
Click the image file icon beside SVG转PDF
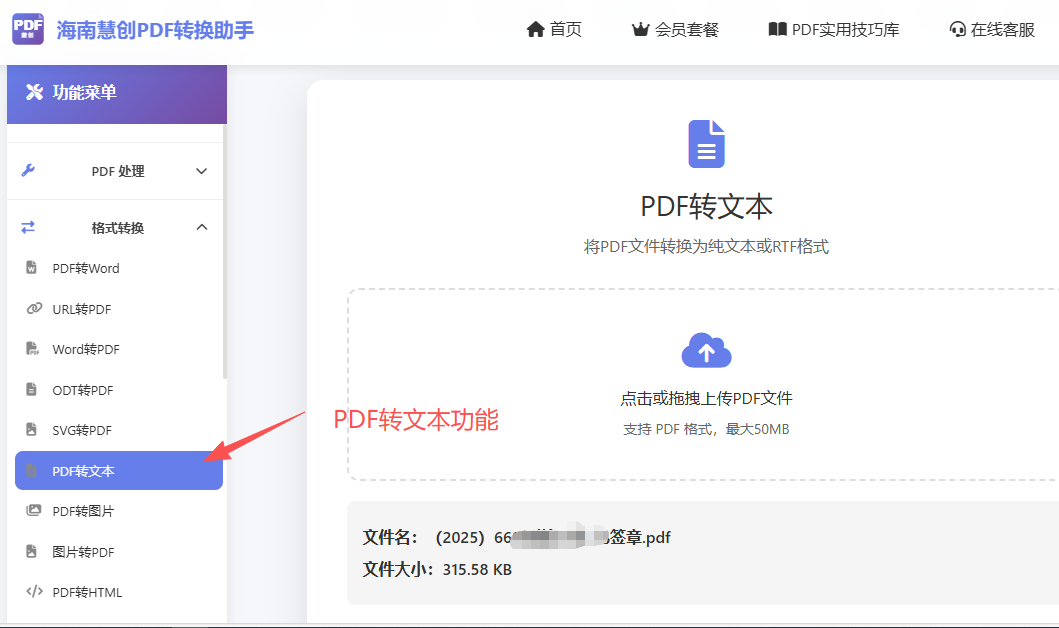[31, 429]
